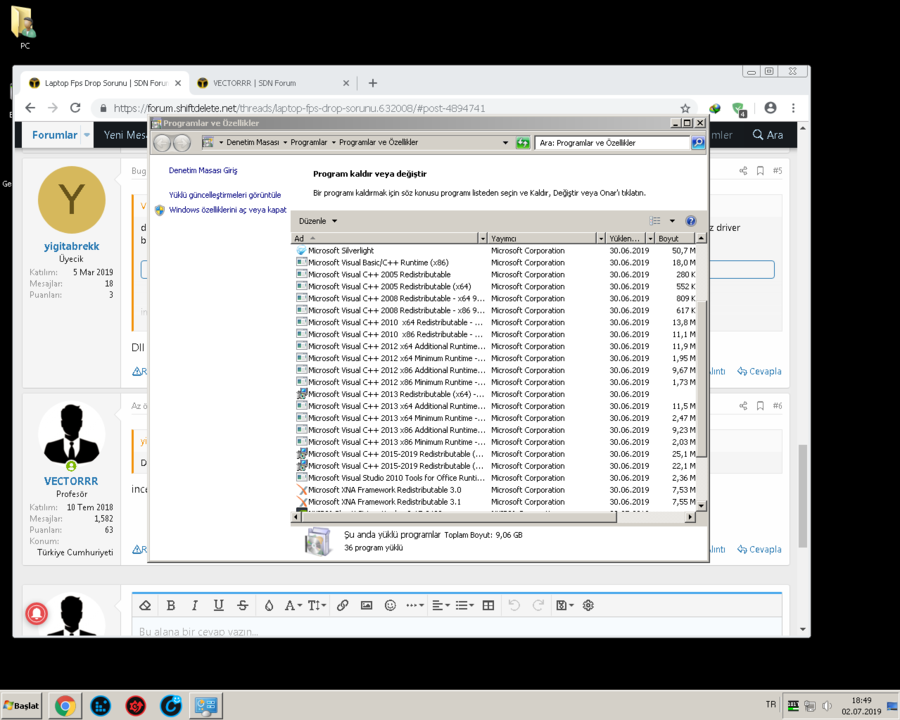Click the Control Panel taskbar button
The height and width of the screenshot is (720, 900).
coord(205,706)
